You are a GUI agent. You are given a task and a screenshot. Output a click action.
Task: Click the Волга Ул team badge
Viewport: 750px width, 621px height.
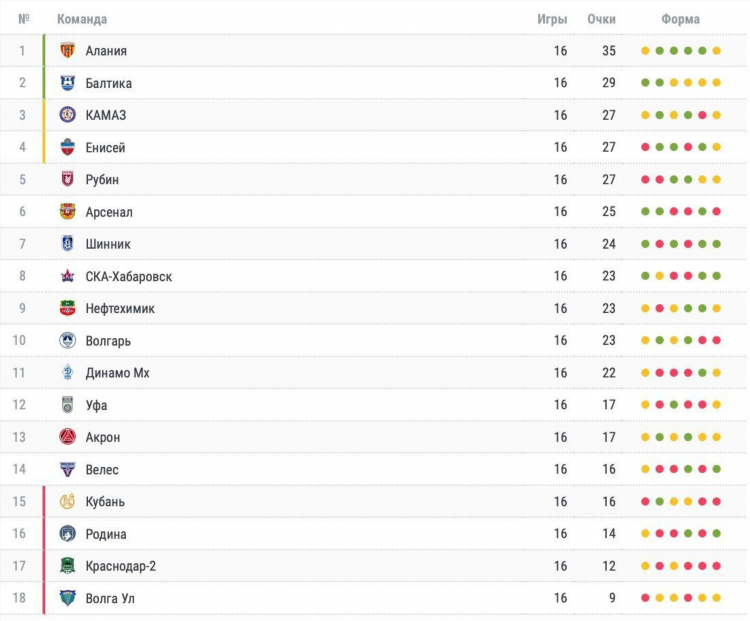(x=67, y=598)
